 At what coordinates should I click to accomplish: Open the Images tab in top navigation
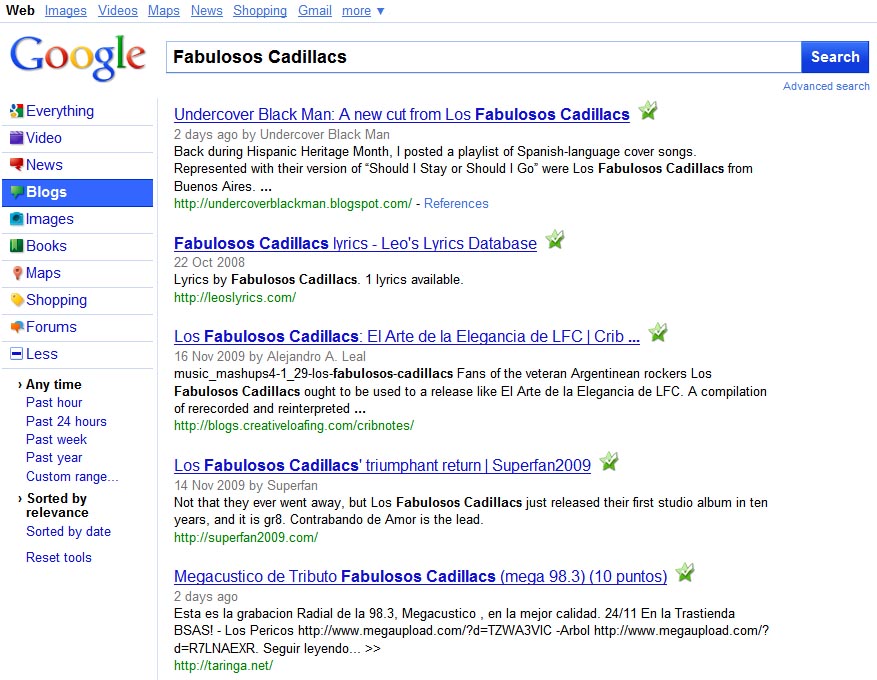click(65, 11)
